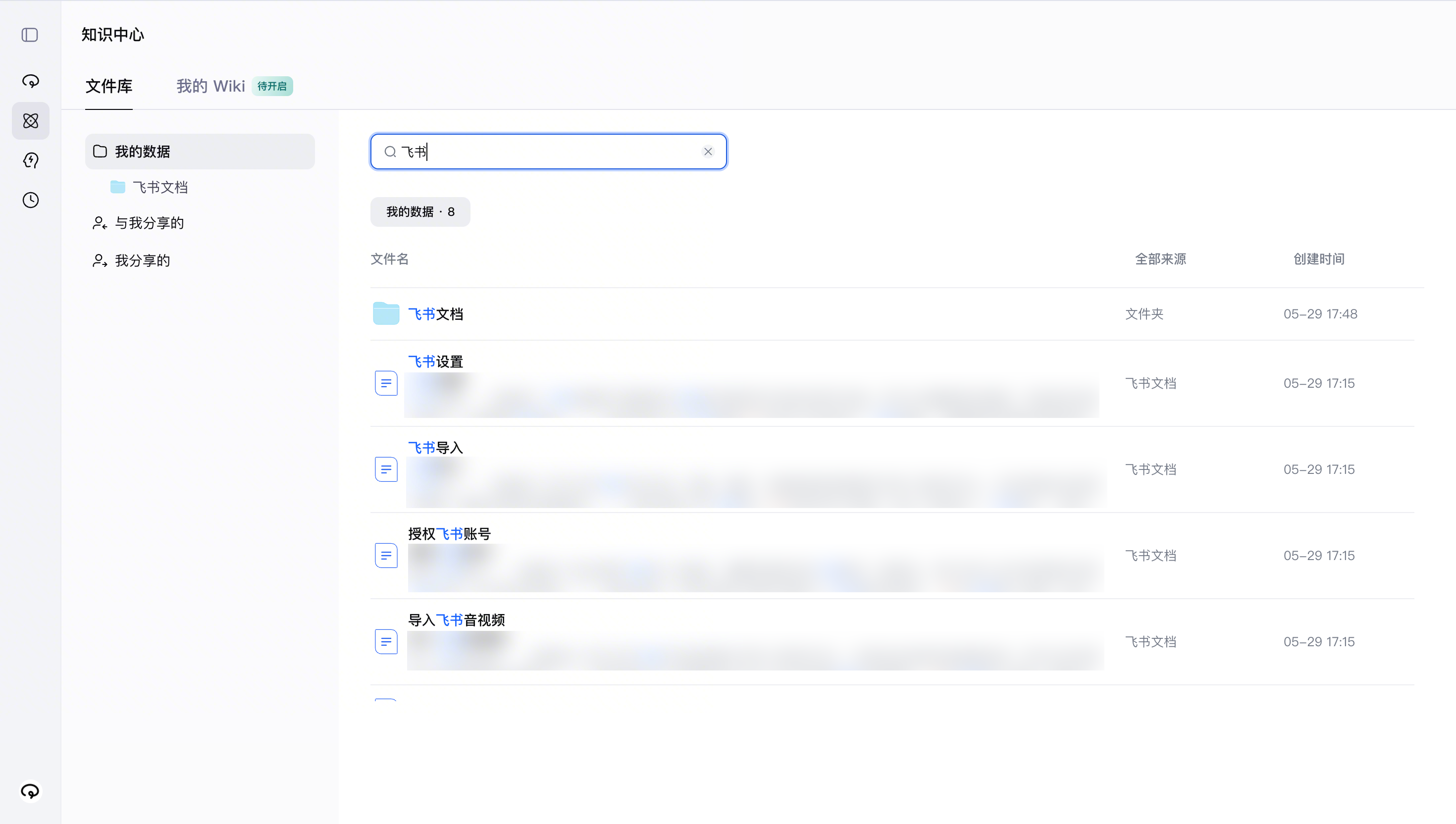This screenshot has width=1456, height=824.
Task: Open the 飞书文档 folder result
Action: point(436,314)
